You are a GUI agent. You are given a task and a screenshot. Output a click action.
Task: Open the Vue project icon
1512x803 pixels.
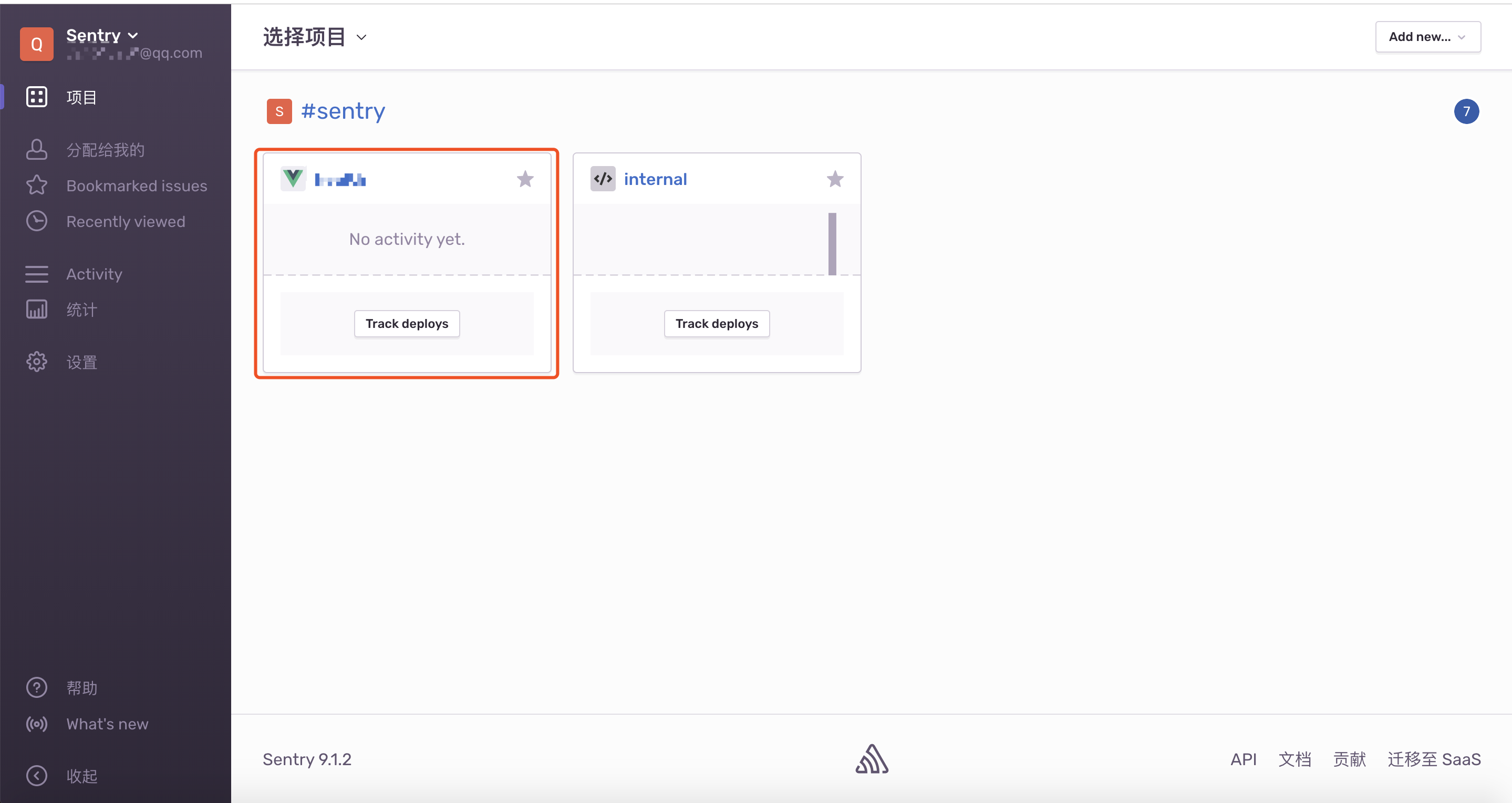click(x=293, y=179)
